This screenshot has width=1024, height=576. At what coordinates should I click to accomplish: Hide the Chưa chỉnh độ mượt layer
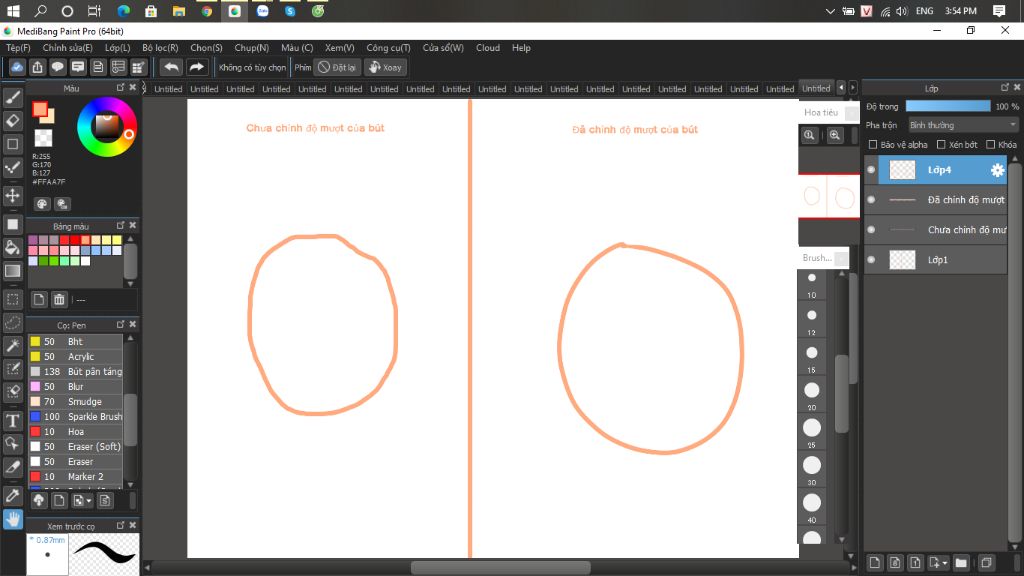coord(871,230)
